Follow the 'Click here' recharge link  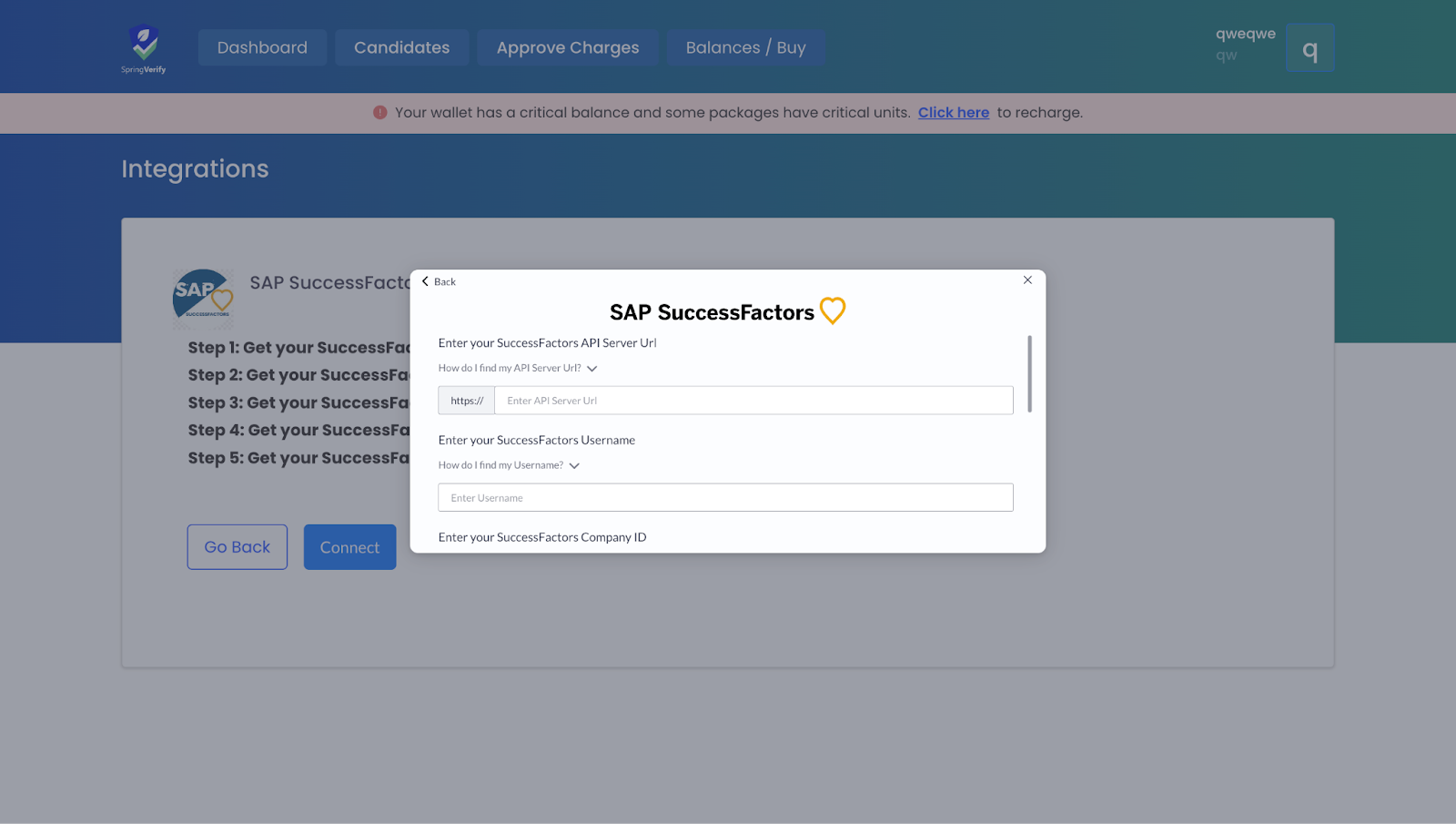pyautogui.click(x=953, y=113)
